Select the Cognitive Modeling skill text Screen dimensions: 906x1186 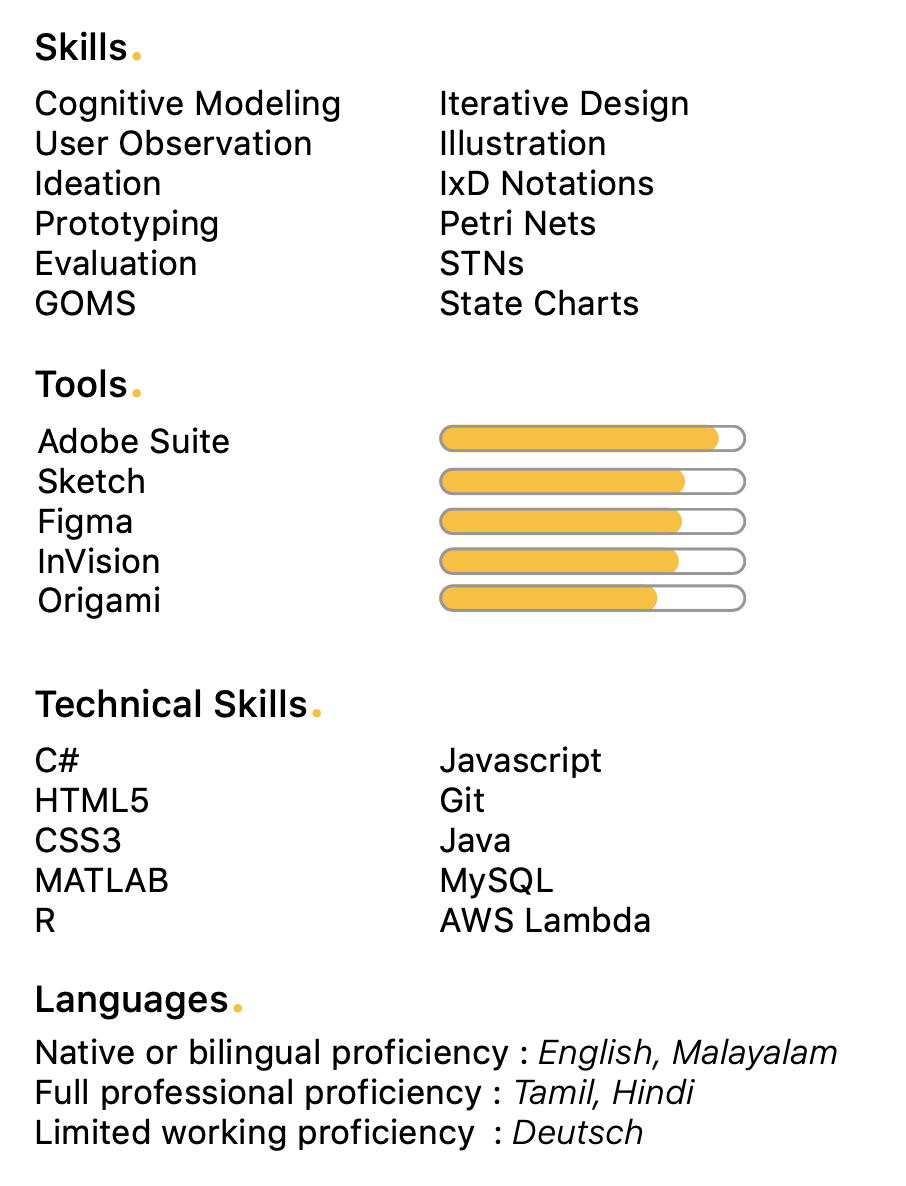pos(188,104)
